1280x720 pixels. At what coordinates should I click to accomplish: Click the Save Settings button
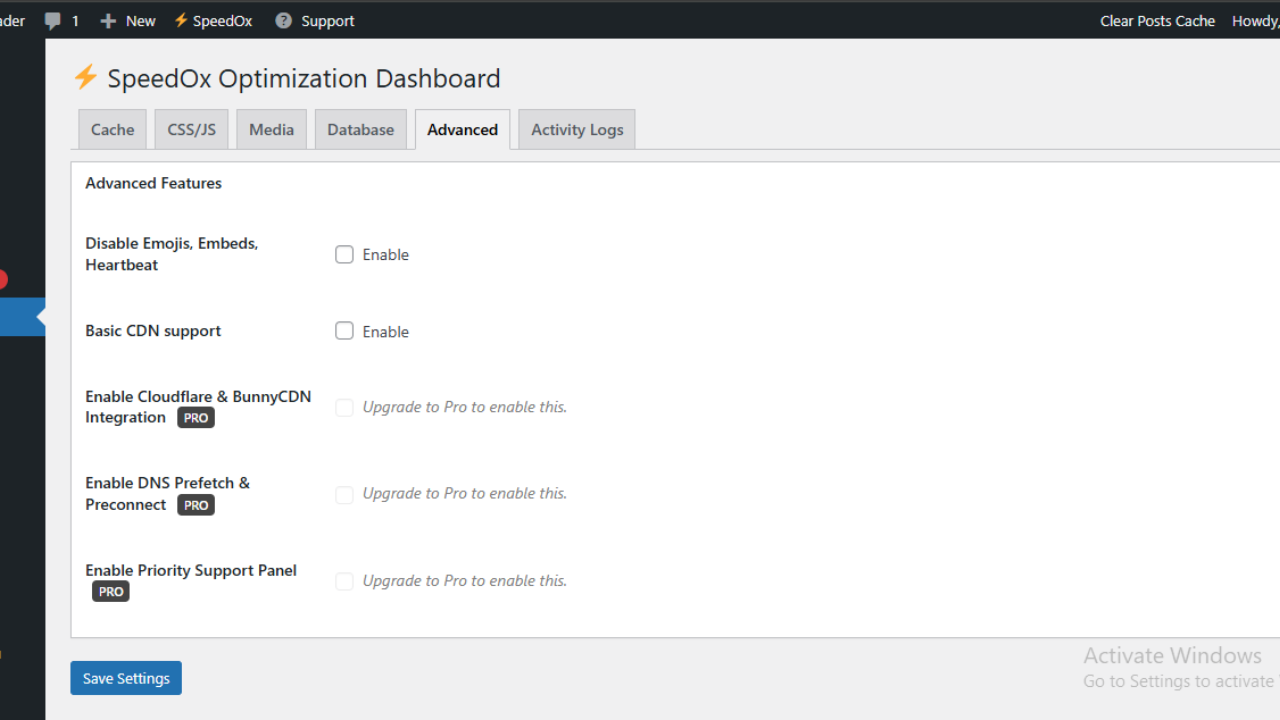(126, 678)
